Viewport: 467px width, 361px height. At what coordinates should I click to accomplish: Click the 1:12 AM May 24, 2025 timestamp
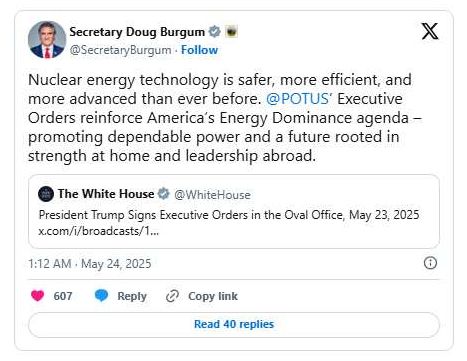tap(90, 264)
